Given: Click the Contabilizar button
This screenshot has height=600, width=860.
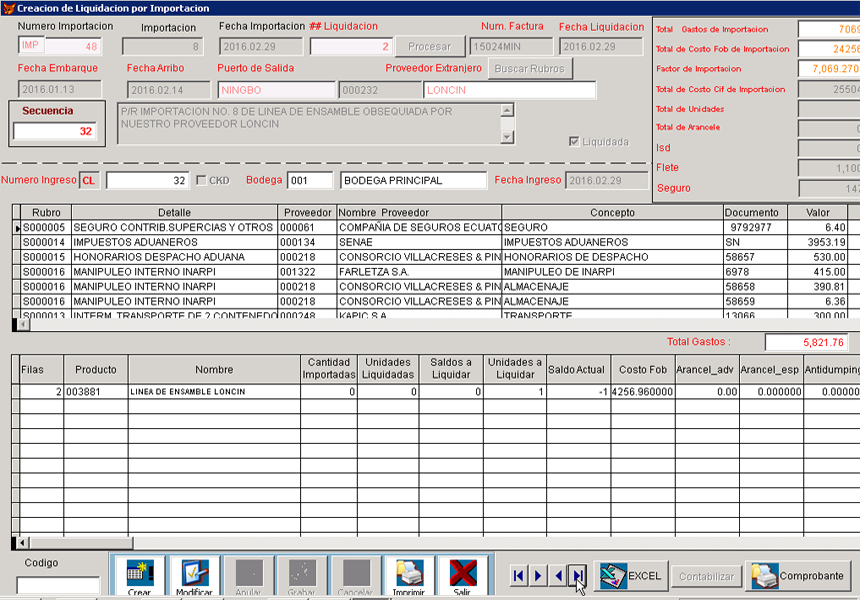Looking at the screenshot, I should click(707, 576).
